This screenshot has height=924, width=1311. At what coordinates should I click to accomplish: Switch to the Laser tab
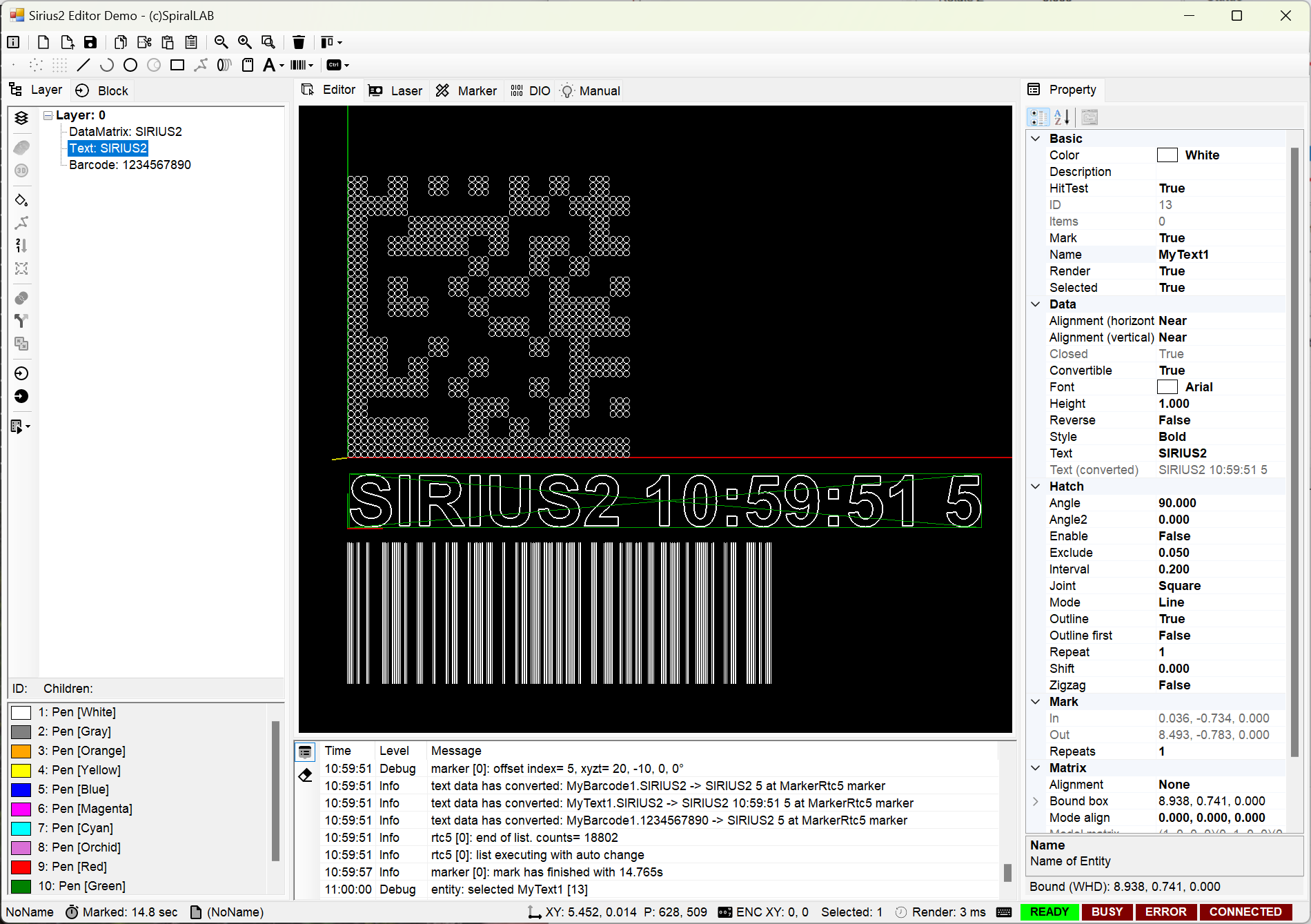tap(395, 91)
